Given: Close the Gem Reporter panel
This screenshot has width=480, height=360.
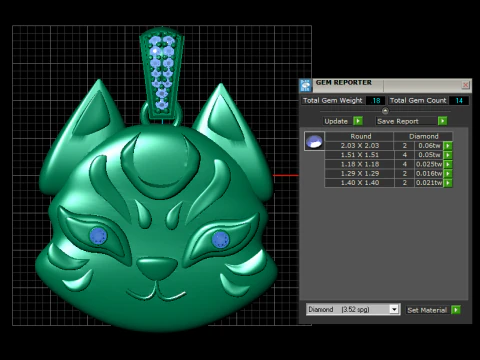Looking at the screenshot, I should (x=465, y=85).
